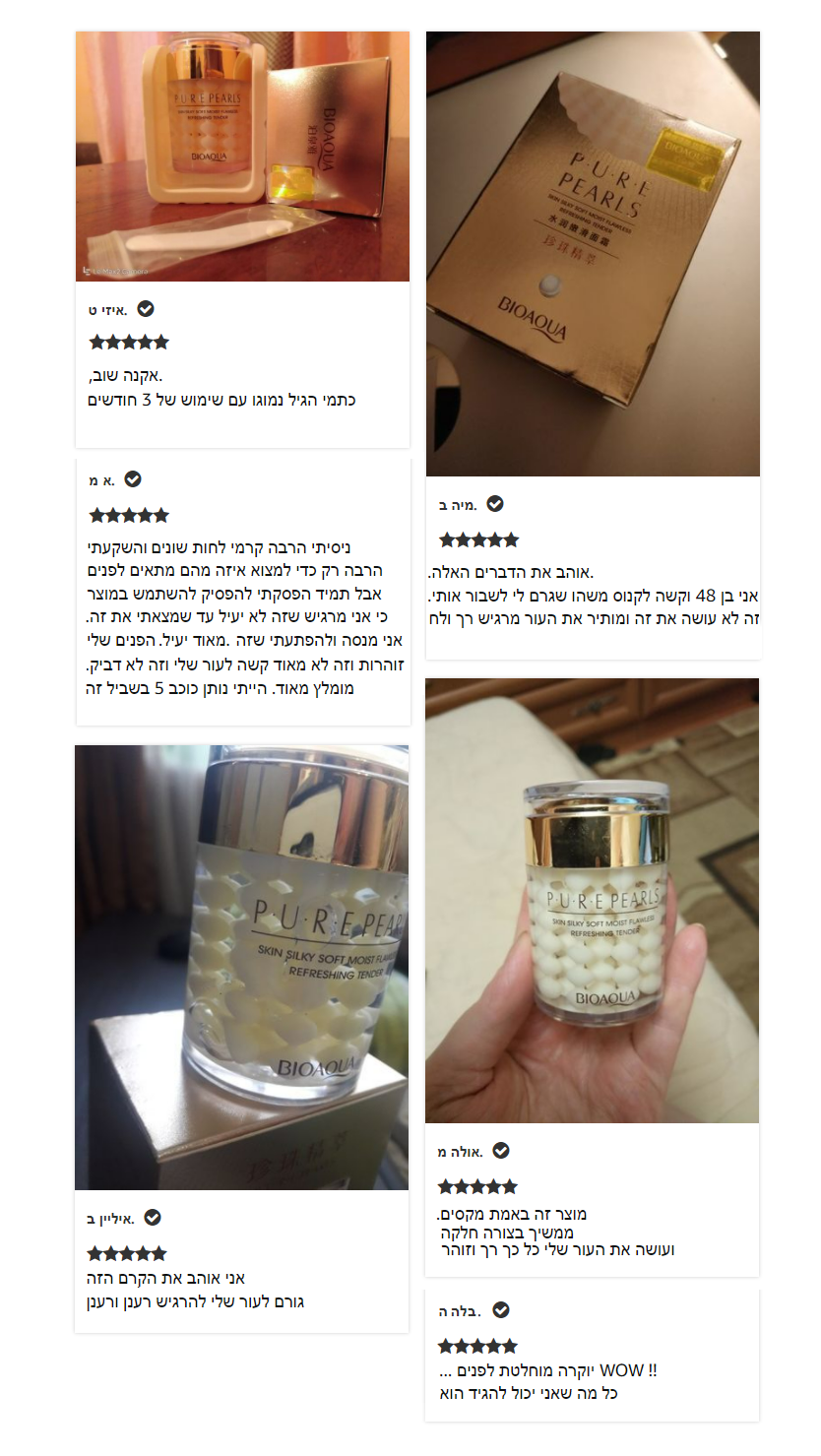Click verified checkmark beside איליין ב
This screenshot has width=821, height=1456.
(153, 1218)
